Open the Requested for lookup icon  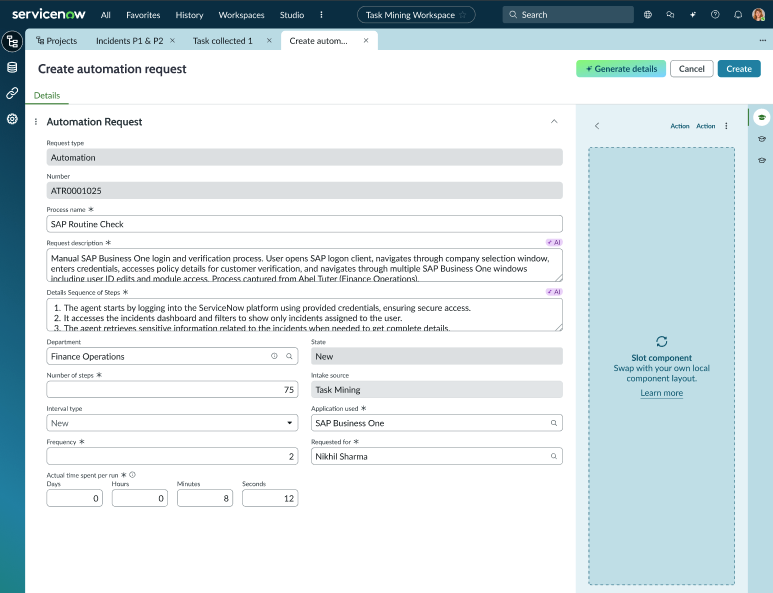point(554,456)
